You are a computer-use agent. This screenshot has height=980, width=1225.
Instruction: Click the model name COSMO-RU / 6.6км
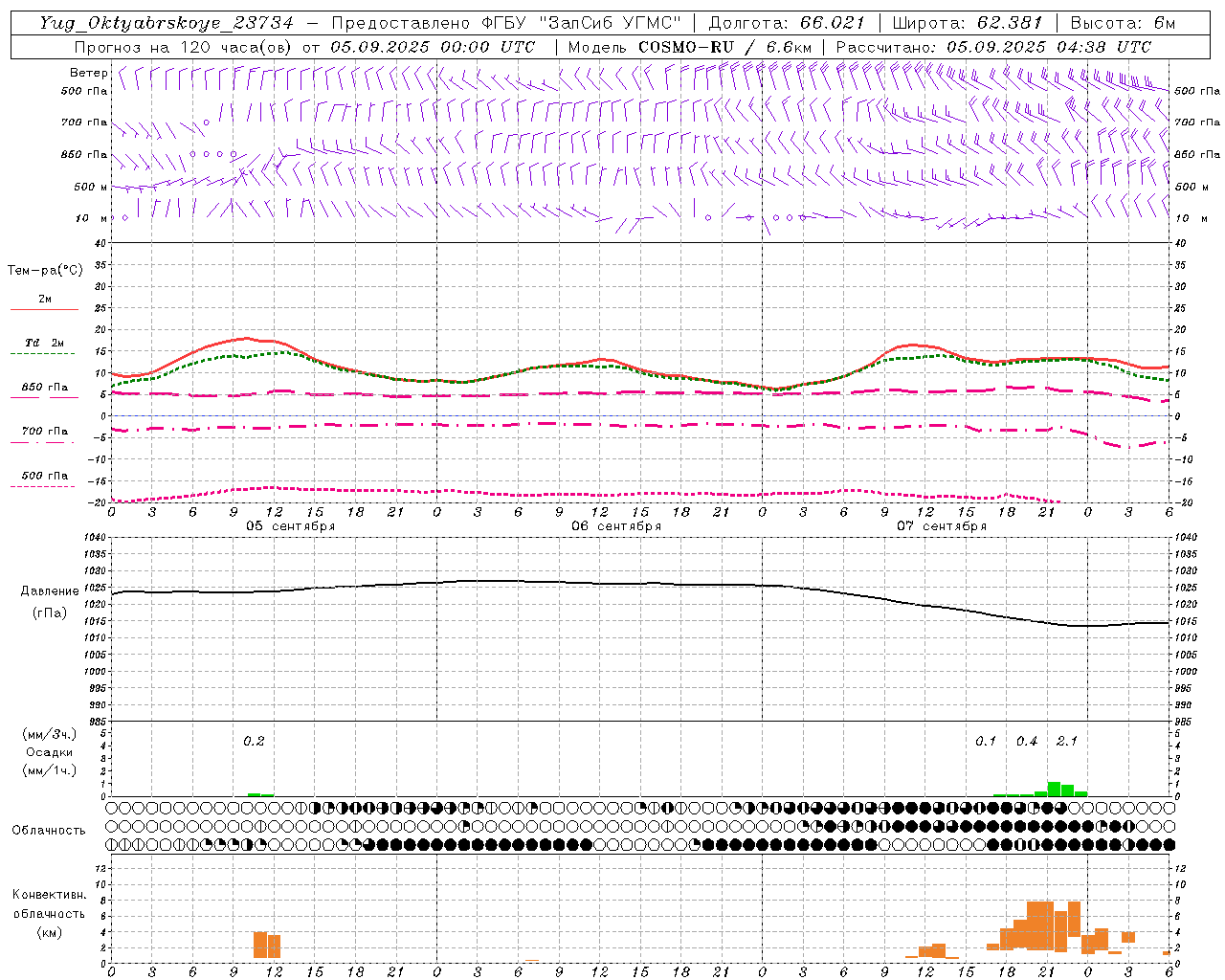pyautogui.click(x=724, y=47)
